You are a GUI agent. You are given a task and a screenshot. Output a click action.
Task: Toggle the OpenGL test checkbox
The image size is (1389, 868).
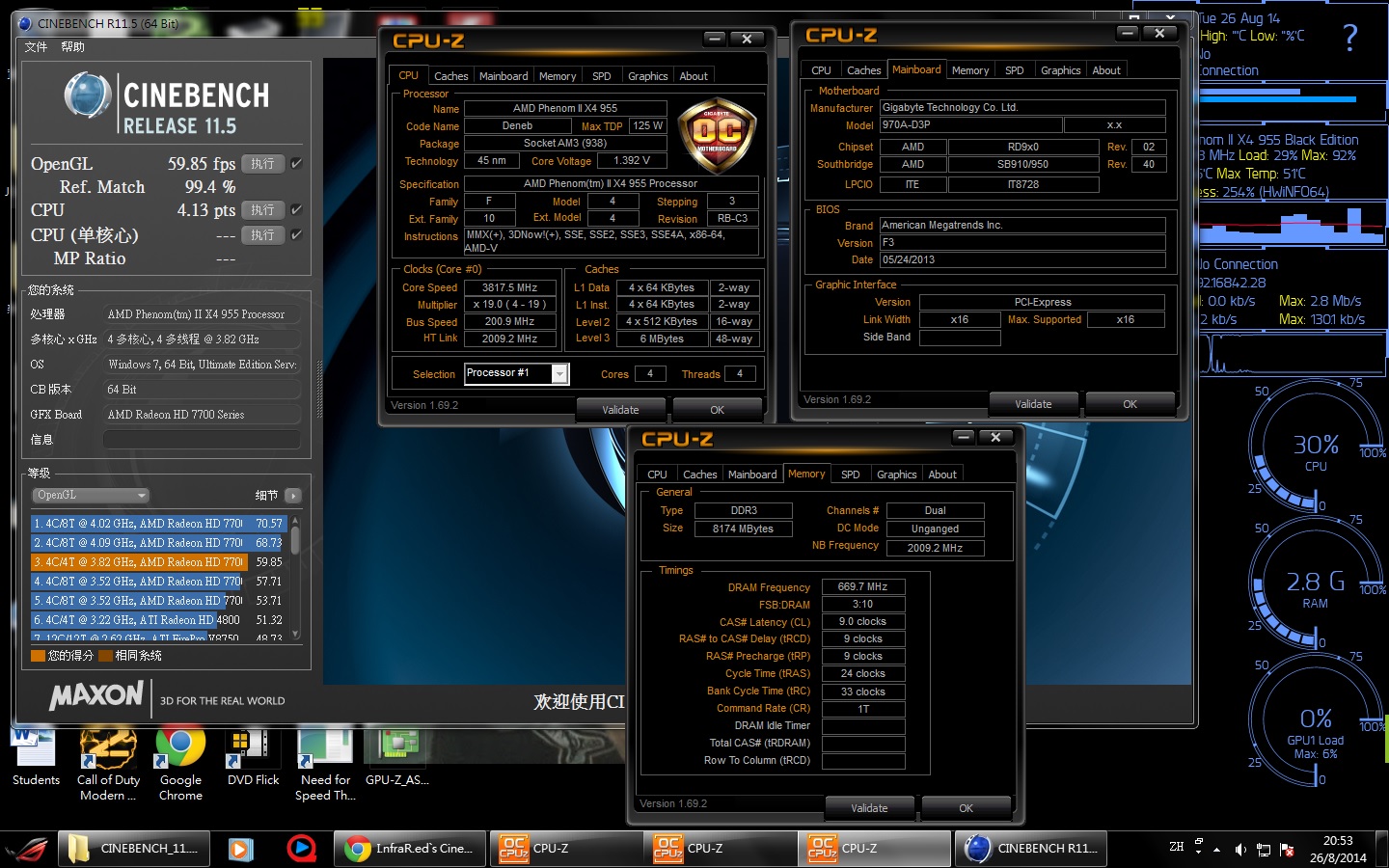click(297, 164)
